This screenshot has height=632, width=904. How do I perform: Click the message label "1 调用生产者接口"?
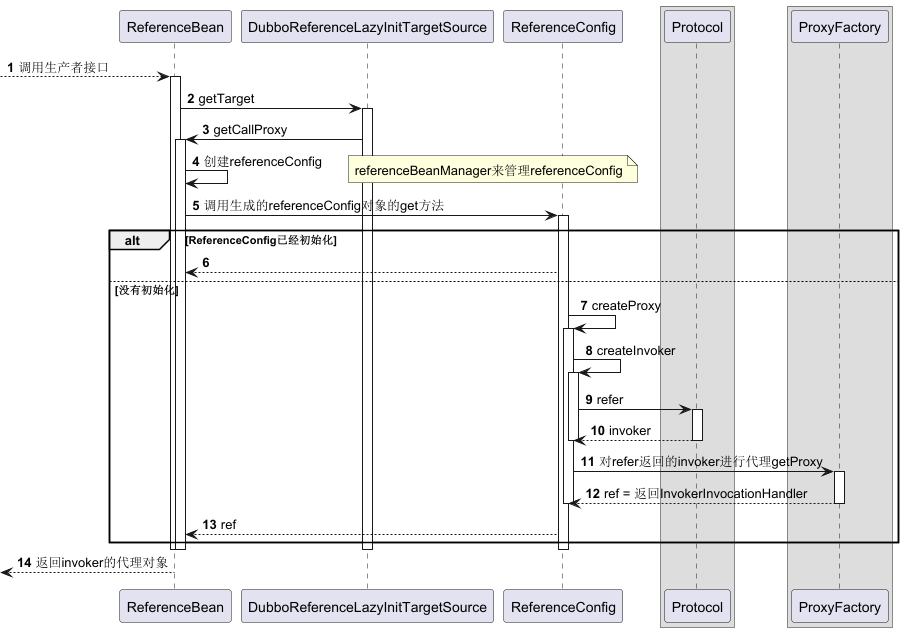coord(58,67)
